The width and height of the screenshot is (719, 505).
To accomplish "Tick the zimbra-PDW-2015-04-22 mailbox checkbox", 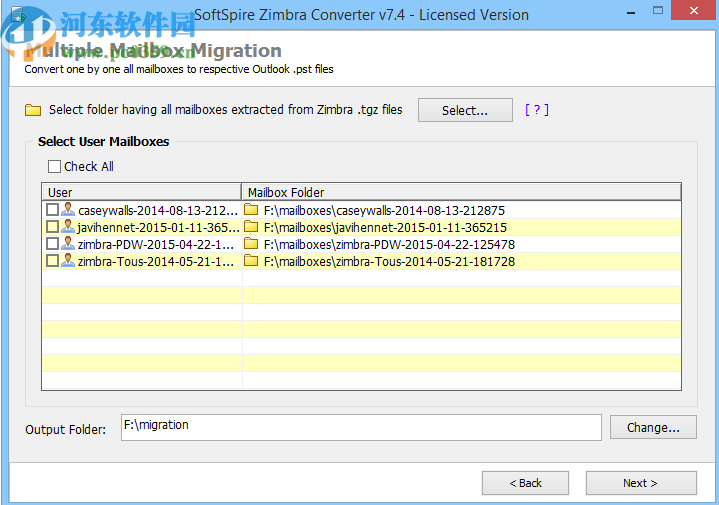I will pos(52,244).
